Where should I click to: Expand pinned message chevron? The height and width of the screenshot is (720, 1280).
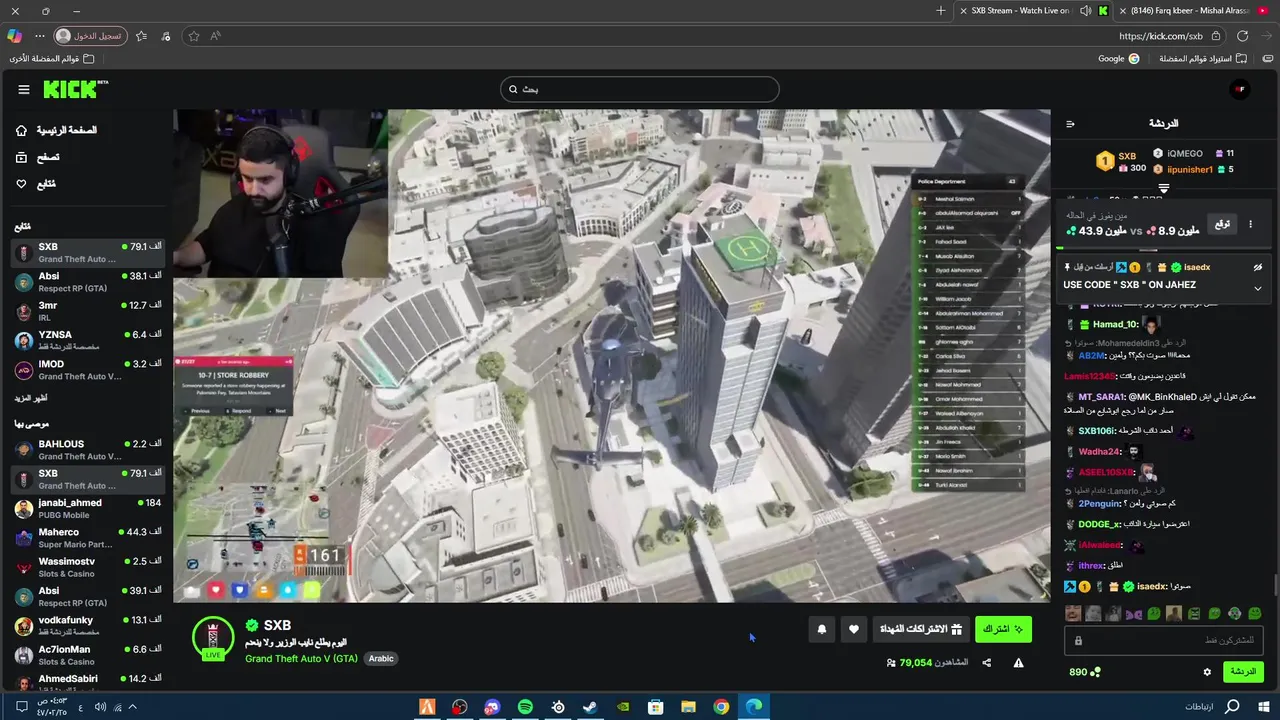coord(1258,289)
